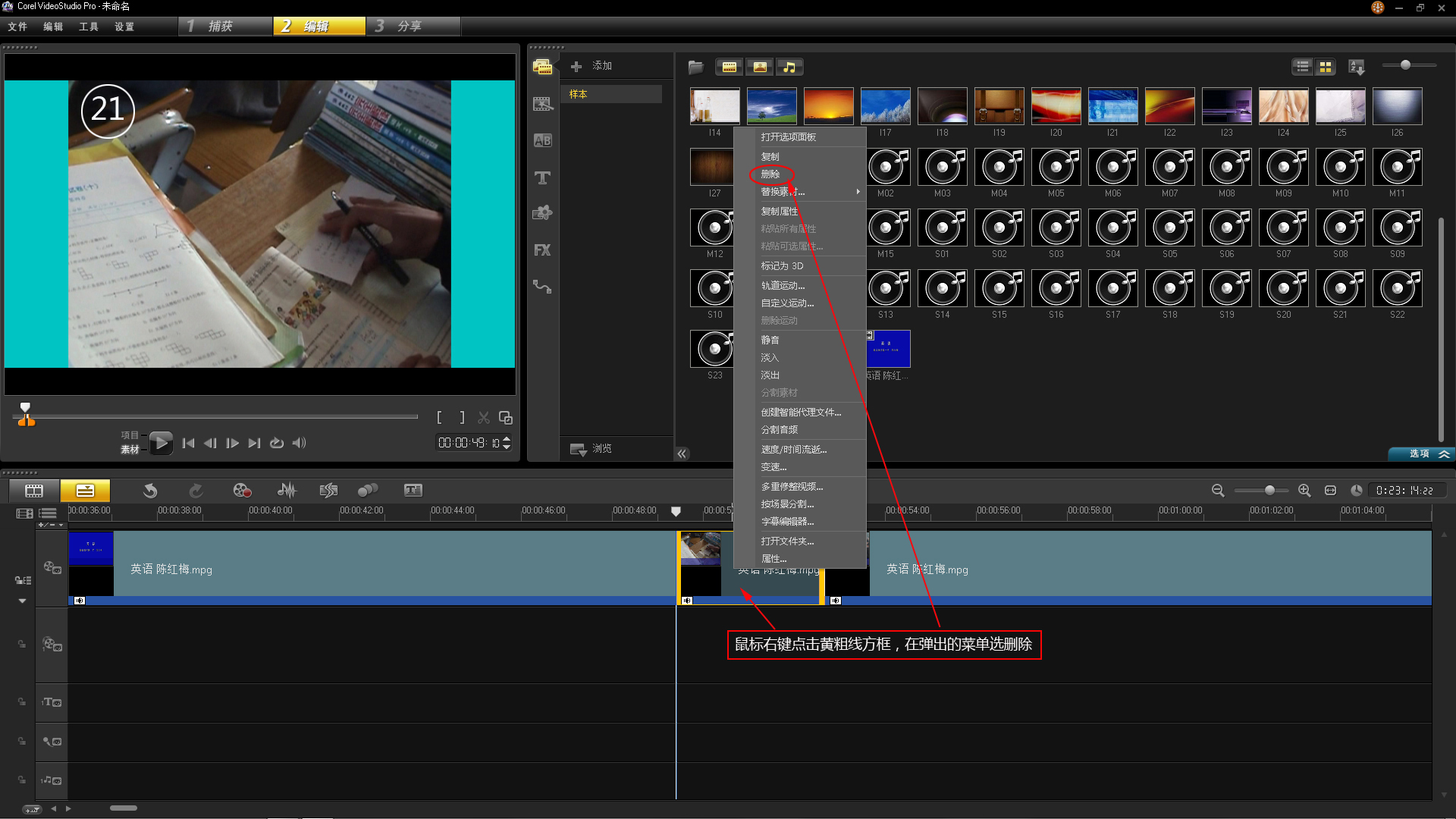Open the Transition (AB) library
The height and width of the screenshot is (819, 1456).
(x=542, y=141)
